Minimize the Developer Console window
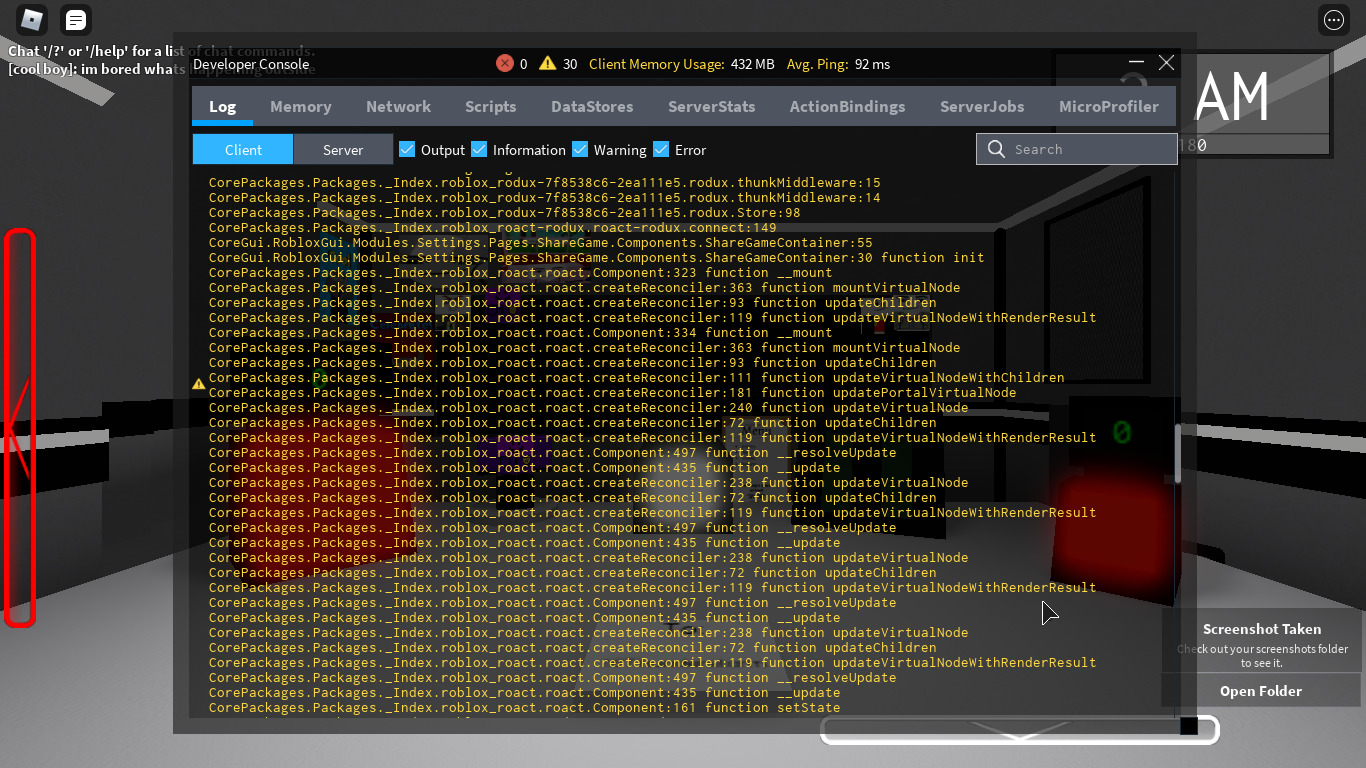The image size is (1366, 768). [1135, 62]
